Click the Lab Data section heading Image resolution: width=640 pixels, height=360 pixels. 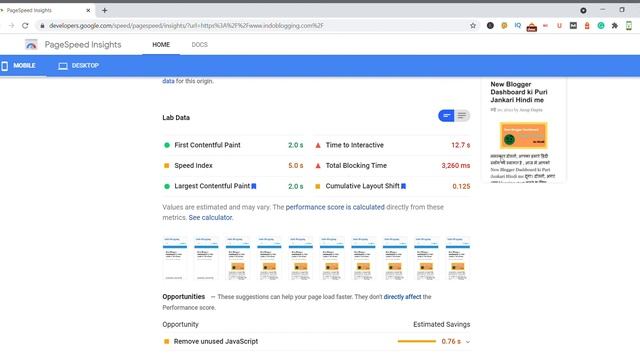click(x=176, y=118)
